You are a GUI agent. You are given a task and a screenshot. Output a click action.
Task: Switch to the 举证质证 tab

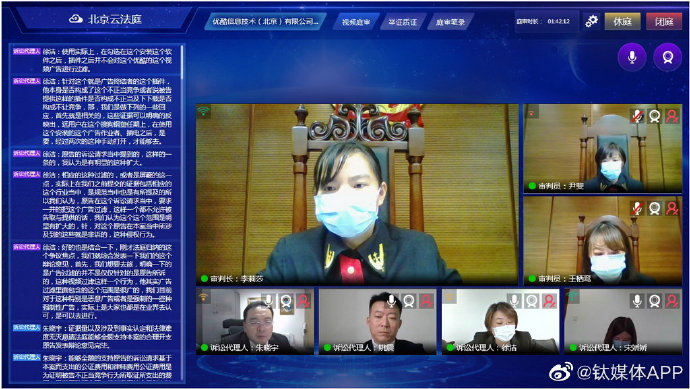pyautogui.click(x=403, y=22)
